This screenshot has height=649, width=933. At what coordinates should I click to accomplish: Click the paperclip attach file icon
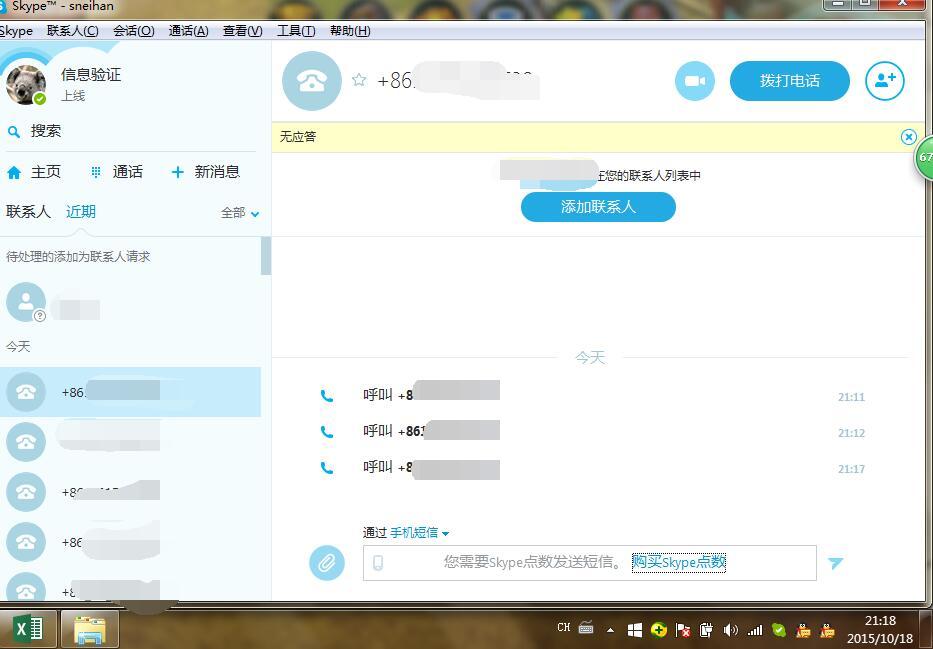point(326,562)
